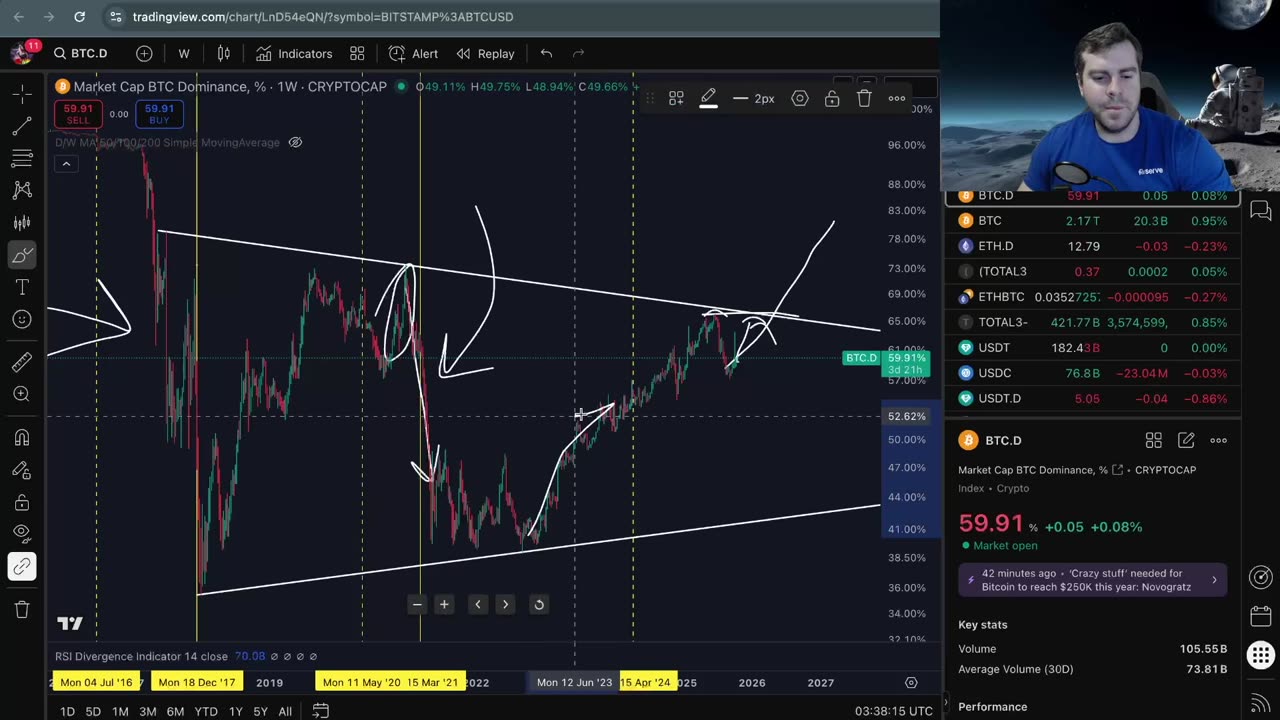Image resolution: width=1280 pixels, height=720 pixels.
Task: Delete the selected drawing in floating toolbar
Action: click(x=864, y=98)
